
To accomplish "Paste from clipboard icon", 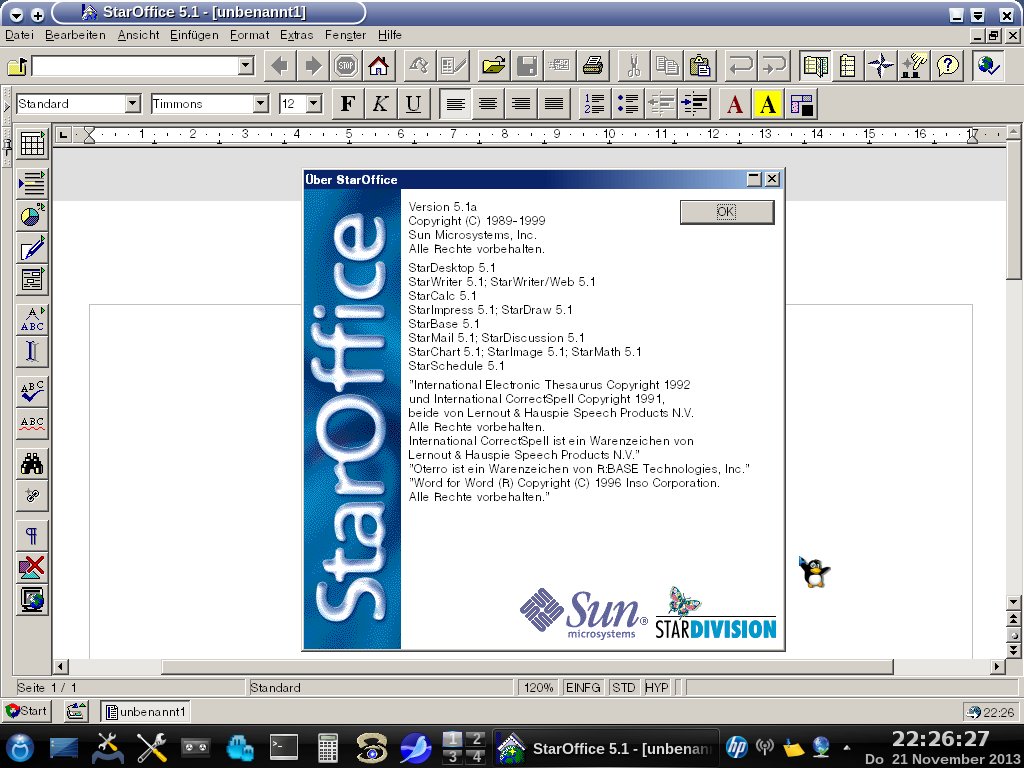I will (x=700, y=65).
